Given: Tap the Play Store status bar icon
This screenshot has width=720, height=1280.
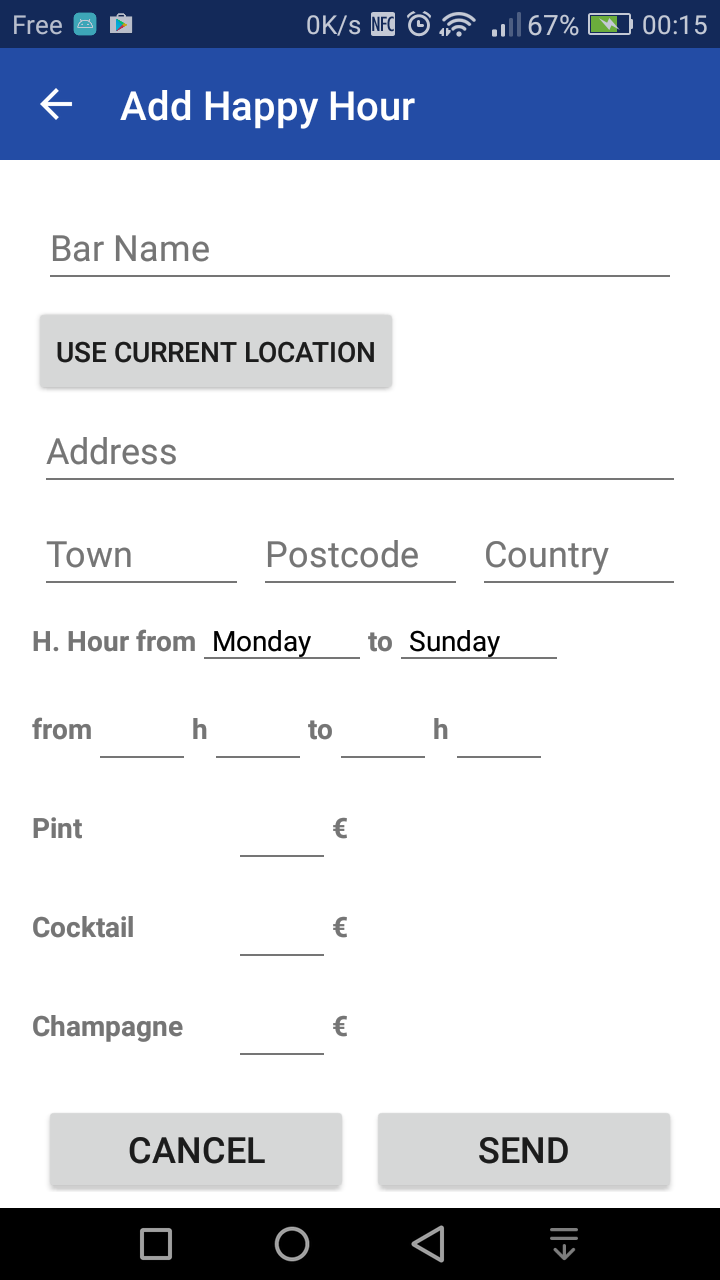Looking at the screenshot, I should [x=121, y=24].
